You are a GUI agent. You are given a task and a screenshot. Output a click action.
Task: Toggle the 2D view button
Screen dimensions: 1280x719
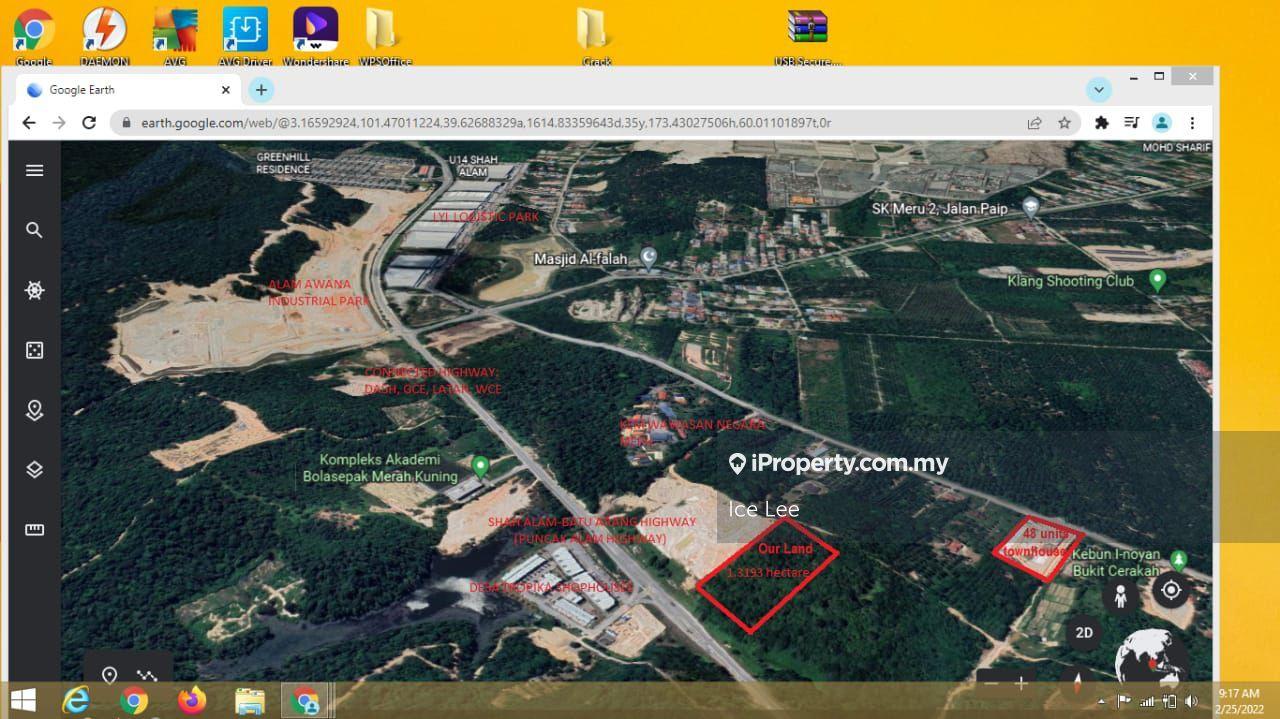tap(1084, 633)
